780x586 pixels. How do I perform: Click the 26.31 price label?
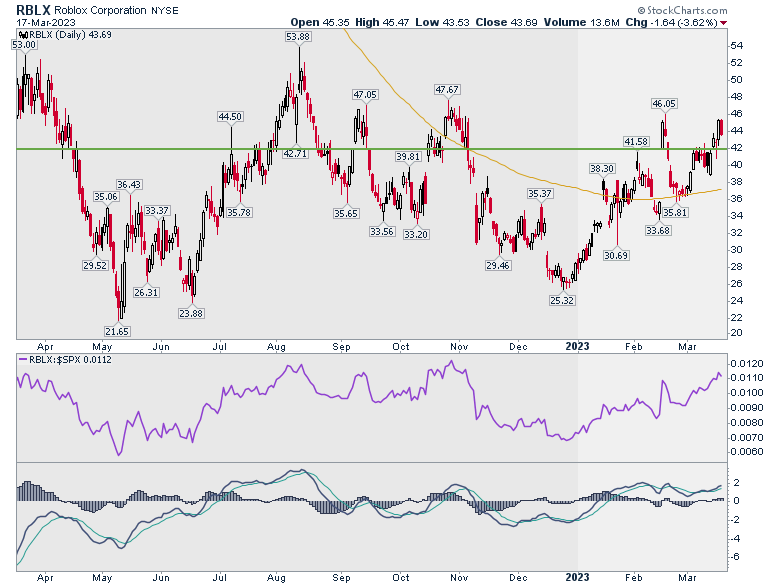click(x=146, y=292)
